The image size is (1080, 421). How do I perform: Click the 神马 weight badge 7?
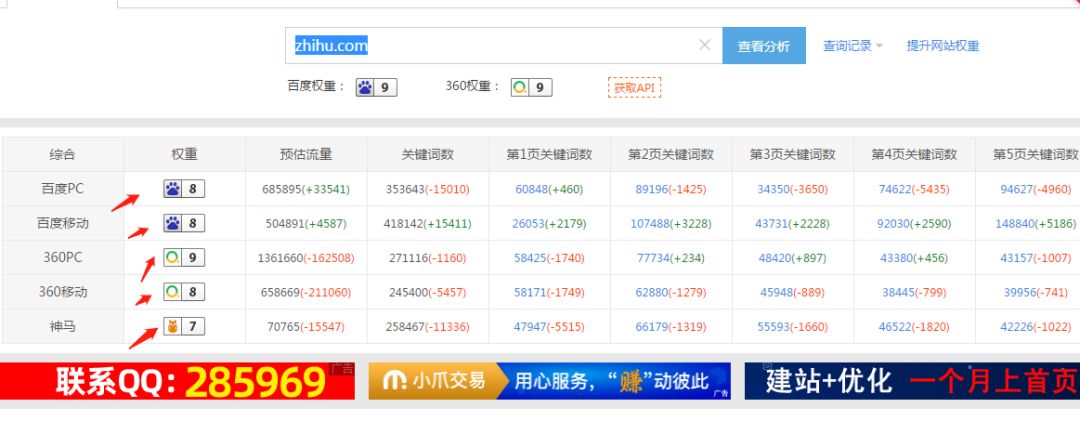point(184,327)
